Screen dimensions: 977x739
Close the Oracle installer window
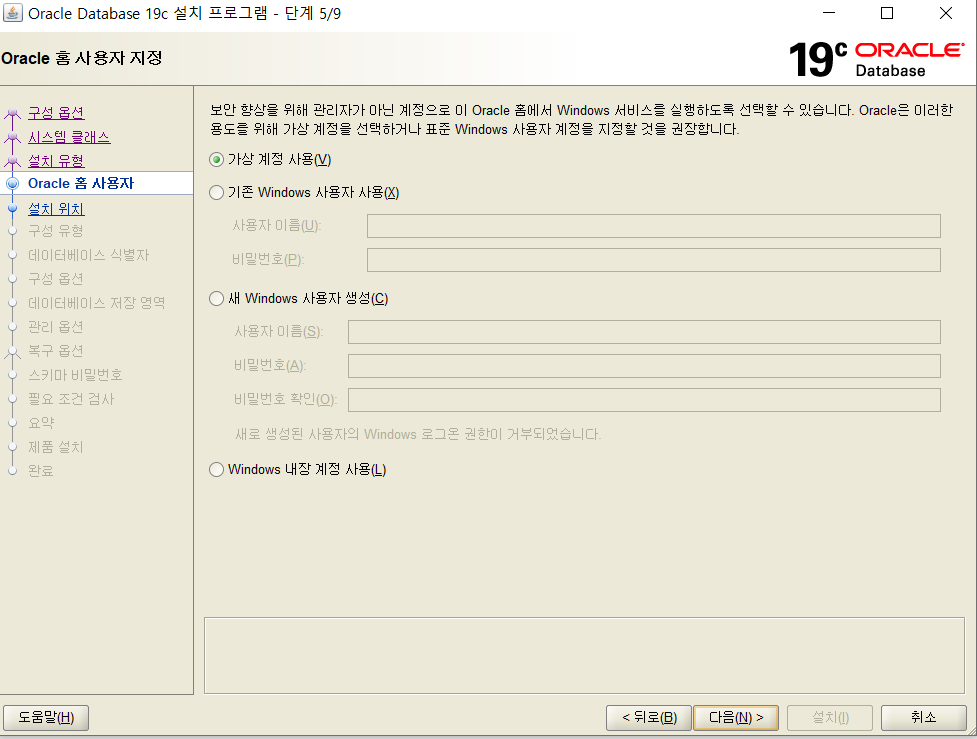[x=946, y=13]
